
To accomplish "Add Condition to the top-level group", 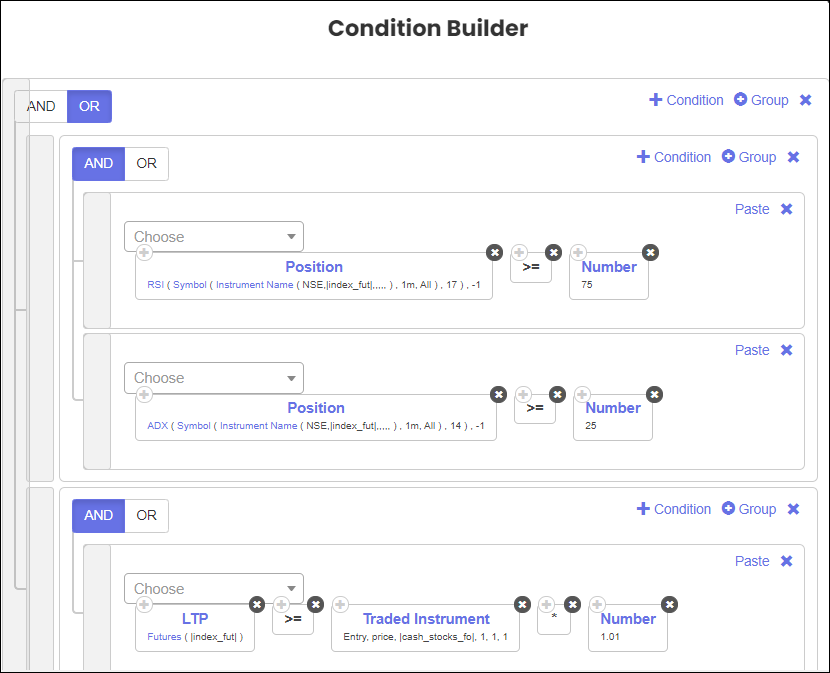I will coord(686,100).
